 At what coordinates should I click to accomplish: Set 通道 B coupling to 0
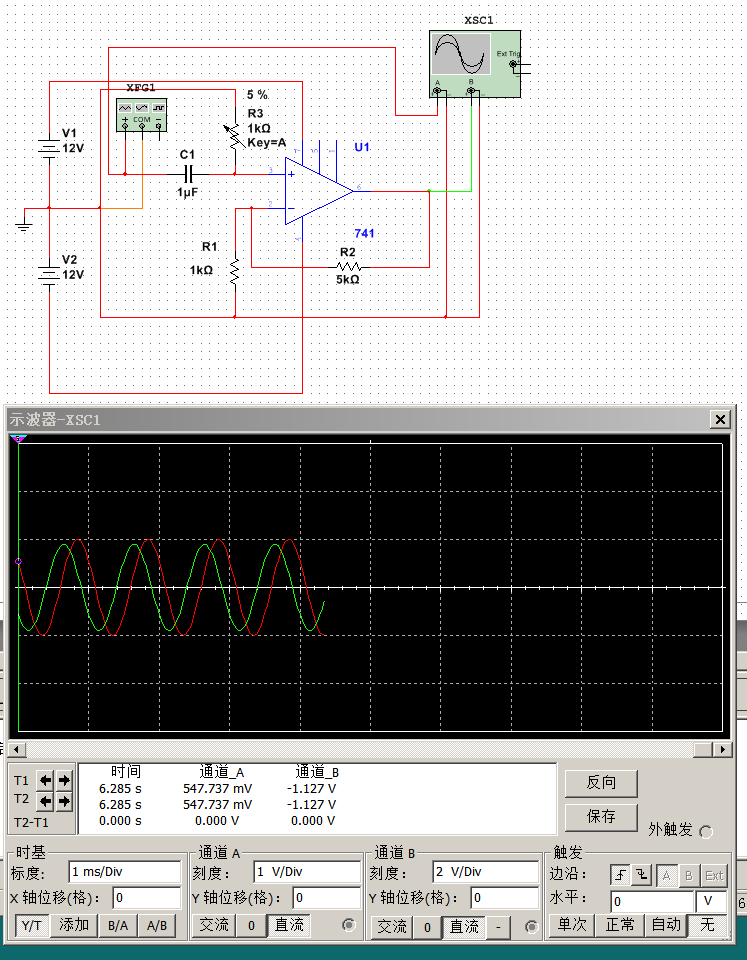pyautogui.click(x=427, y=927)
